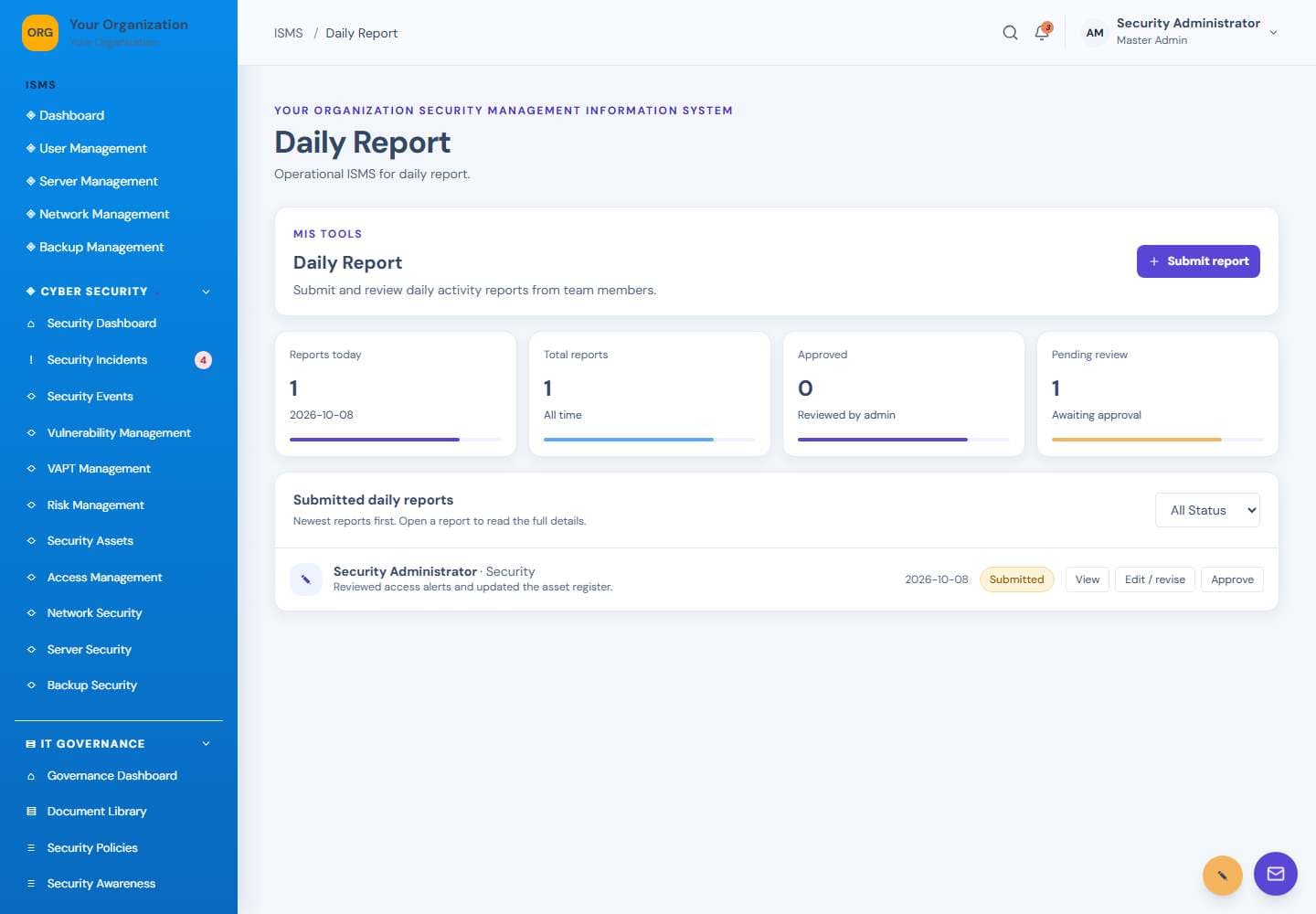The width and height of the screenshot is (1316, 914).
Task: Click the diamond icon beside Backup Management
Action: [31, 247]
